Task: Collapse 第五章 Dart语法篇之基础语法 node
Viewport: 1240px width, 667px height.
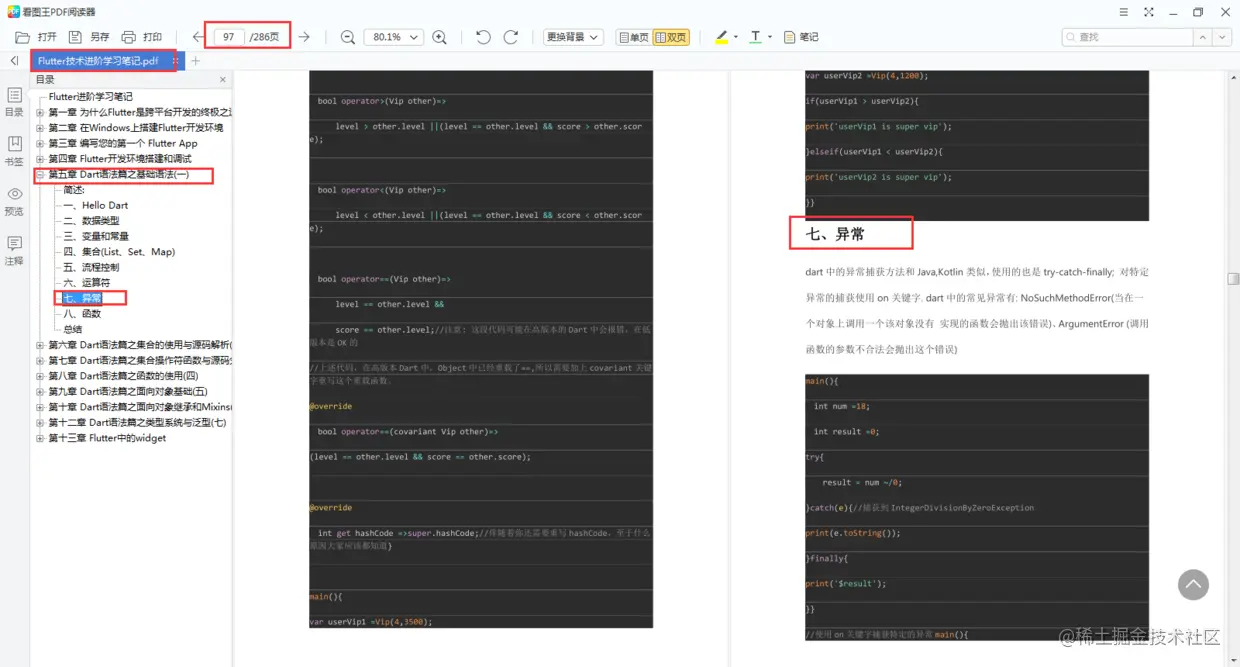Action: pos(40,175)
